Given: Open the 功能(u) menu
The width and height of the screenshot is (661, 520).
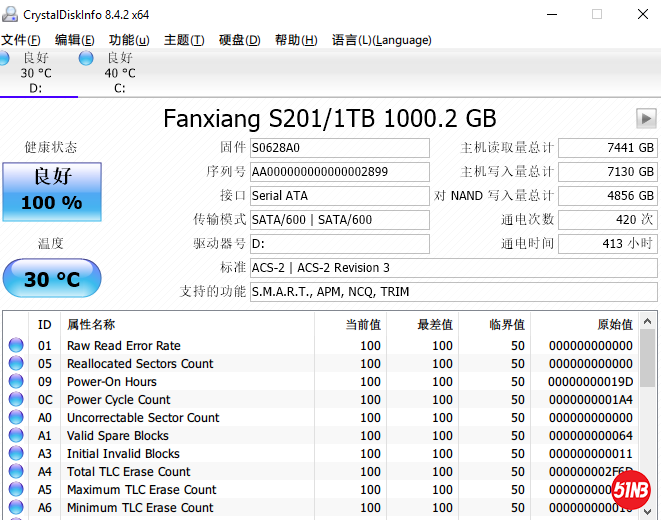Looking at the screenshot, I should point(129,40).
